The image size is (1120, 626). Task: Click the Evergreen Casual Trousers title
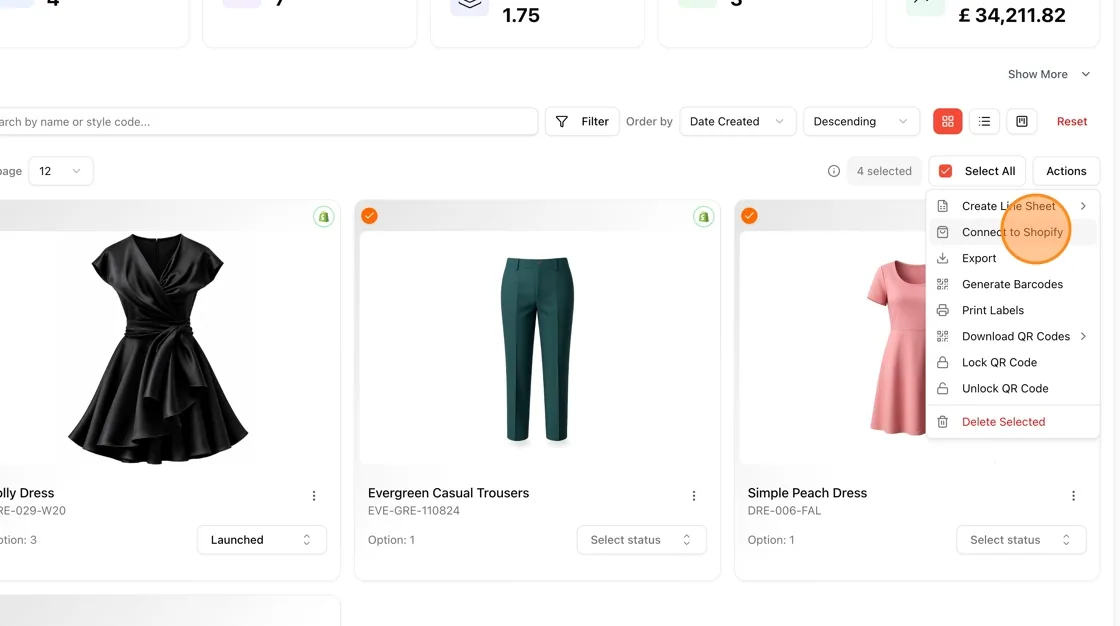click(x=449, y=493)
